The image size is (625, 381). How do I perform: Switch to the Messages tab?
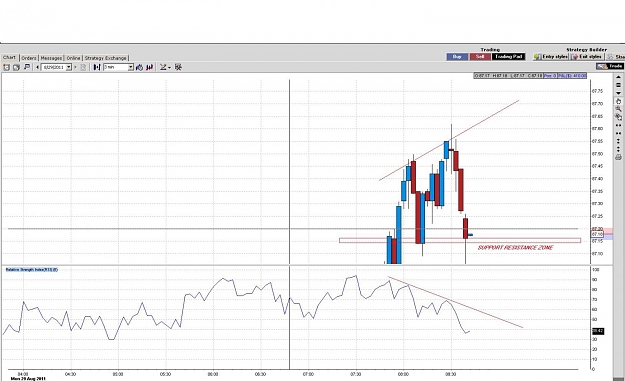coord(51,58)
